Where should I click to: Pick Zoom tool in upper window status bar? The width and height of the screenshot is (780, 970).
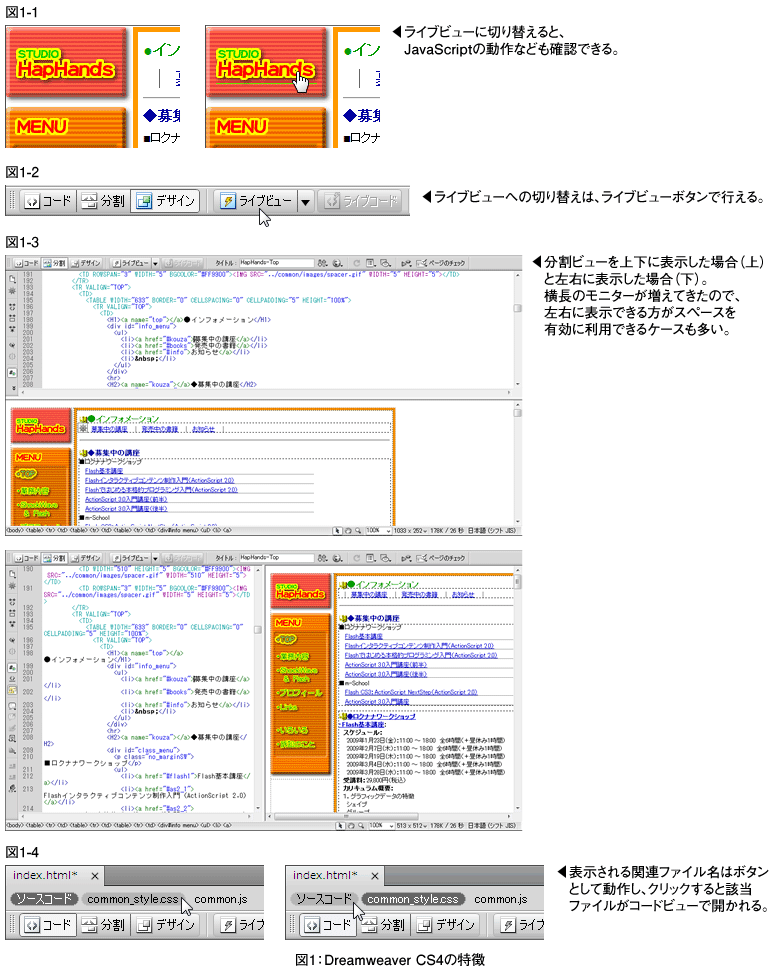coord(358,531)
